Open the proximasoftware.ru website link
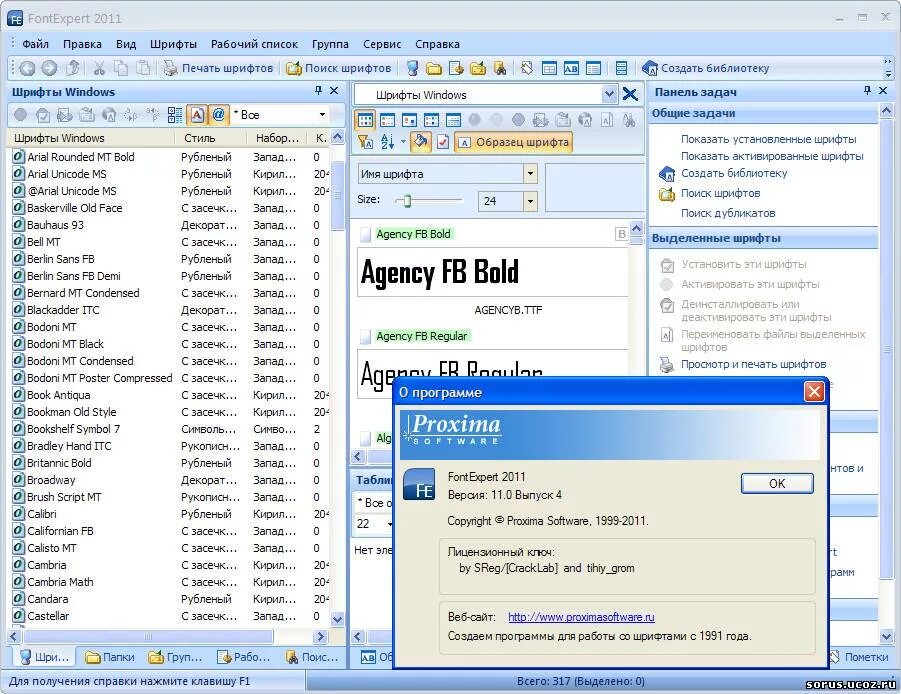This screenshot has width=901, height=694. point(581,617)
